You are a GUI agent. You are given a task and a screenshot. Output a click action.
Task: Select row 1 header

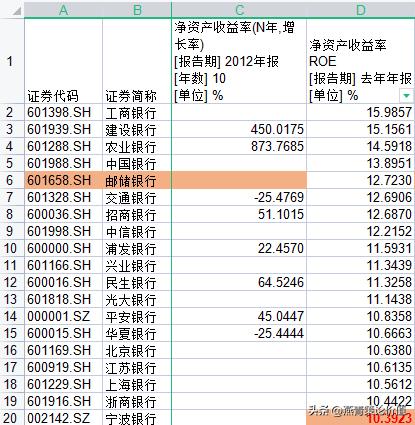pyautogui.click(x=12, y=61)
